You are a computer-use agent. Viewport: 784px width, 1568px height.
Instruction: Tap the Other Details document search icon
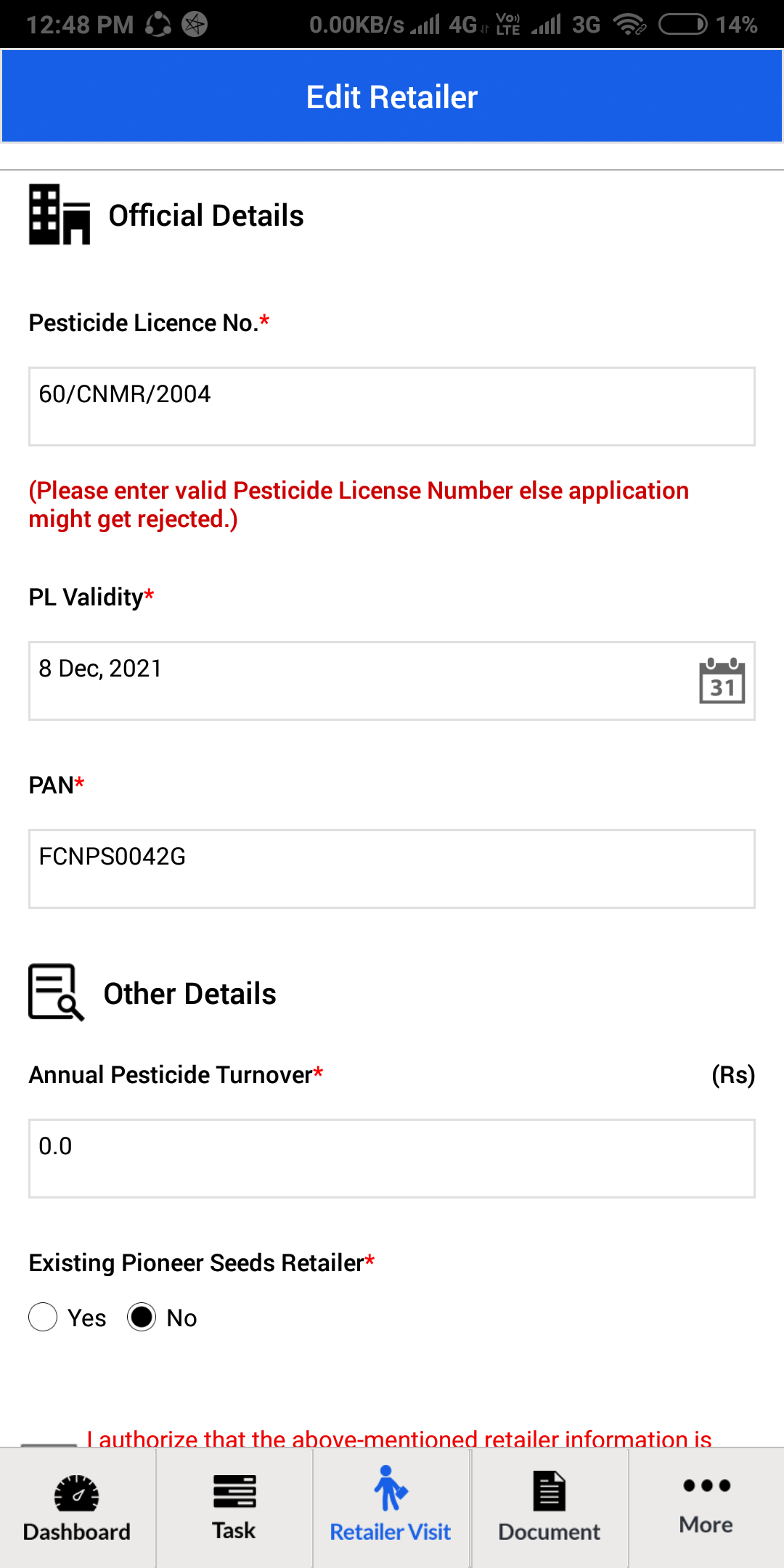coord(57,992)
